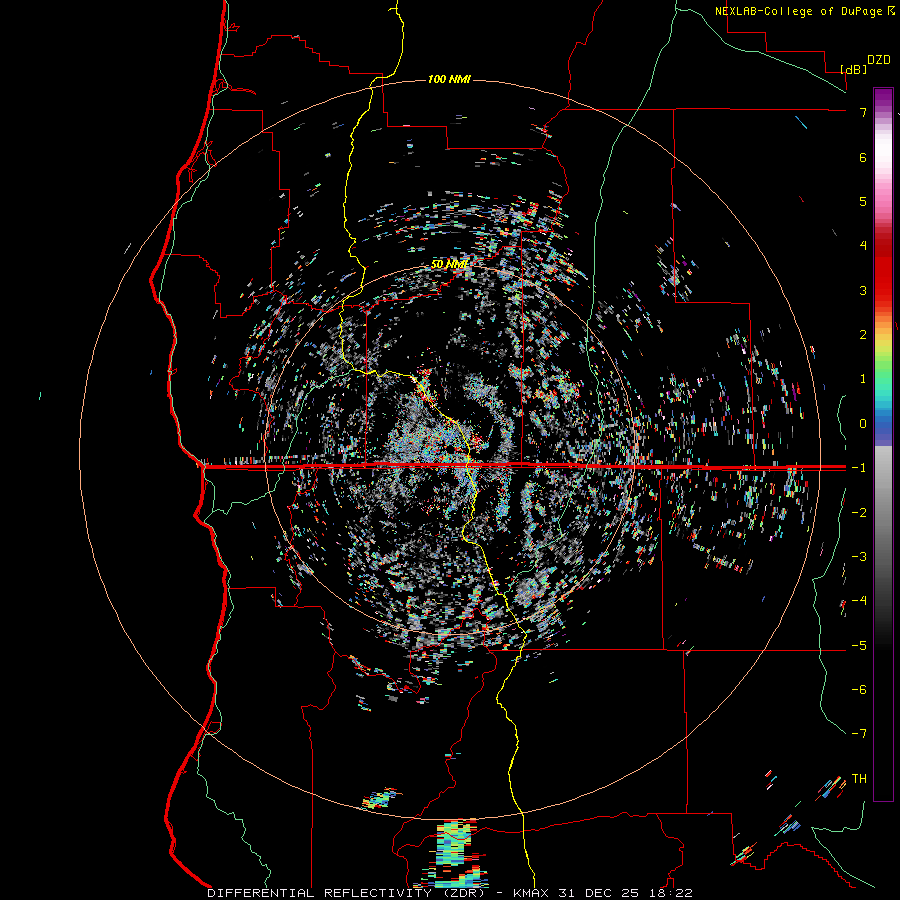Click the 1 value on the color scale

pyautogui.click(x=863, y=379)
